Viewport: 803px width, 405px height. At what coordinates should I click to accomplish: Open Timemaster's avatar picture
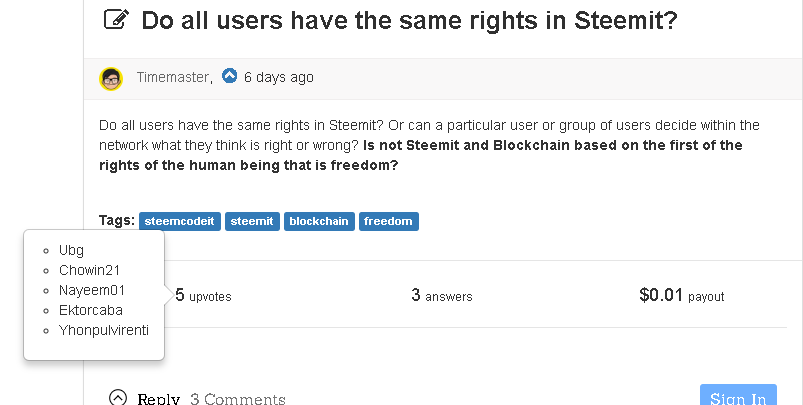coord(111,78)
